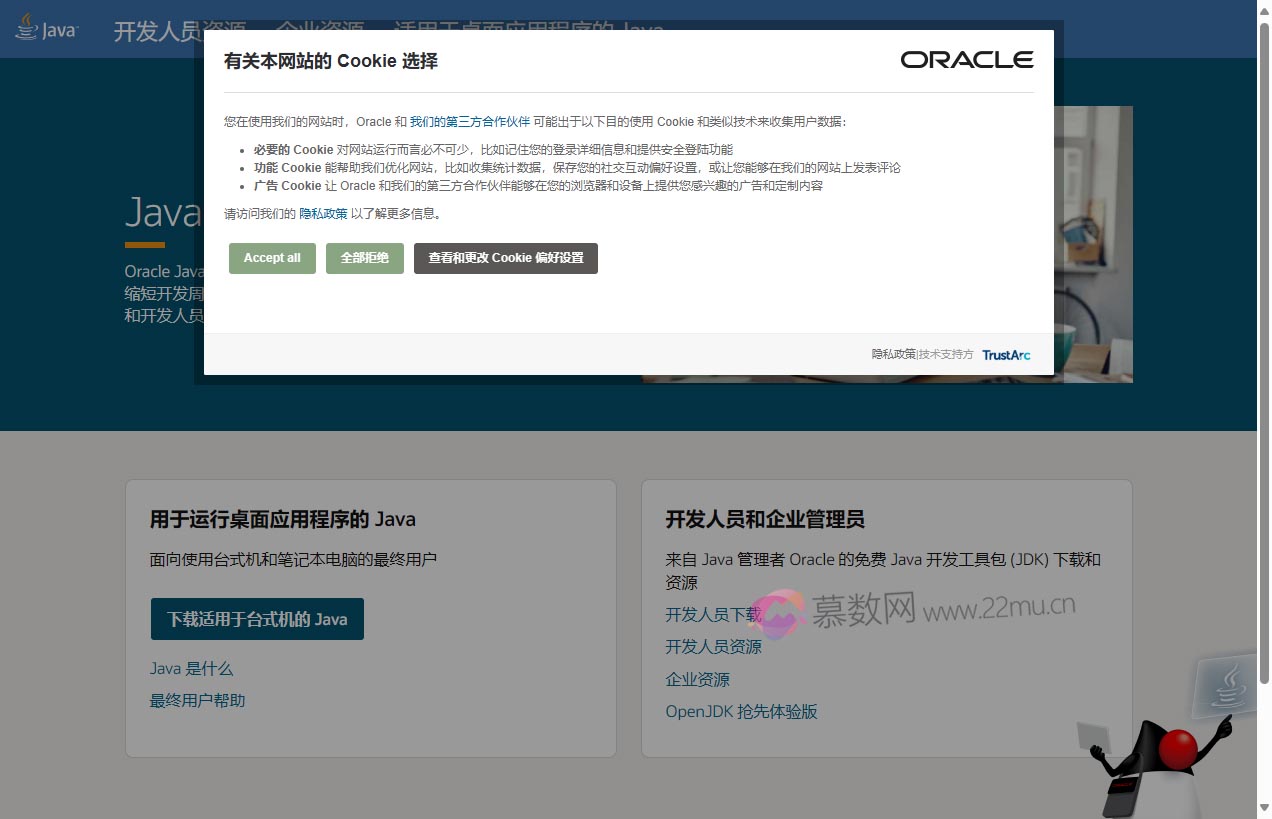Click the TrustArc logo in dialog footer
The height and width of the screenshot is (819, 1272).
pos(1005,355)
